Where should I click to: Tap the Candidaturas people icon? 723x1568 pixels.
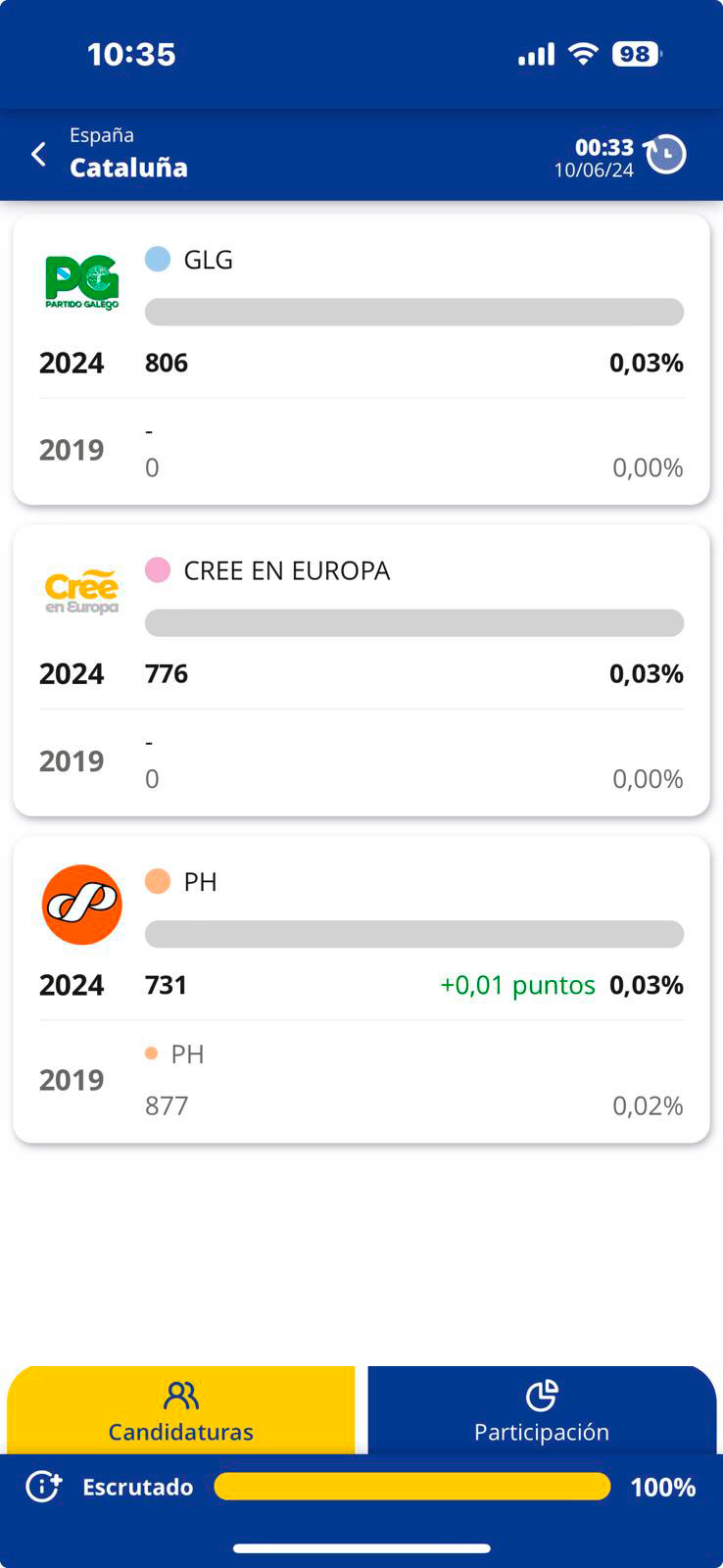[181, 1395]
